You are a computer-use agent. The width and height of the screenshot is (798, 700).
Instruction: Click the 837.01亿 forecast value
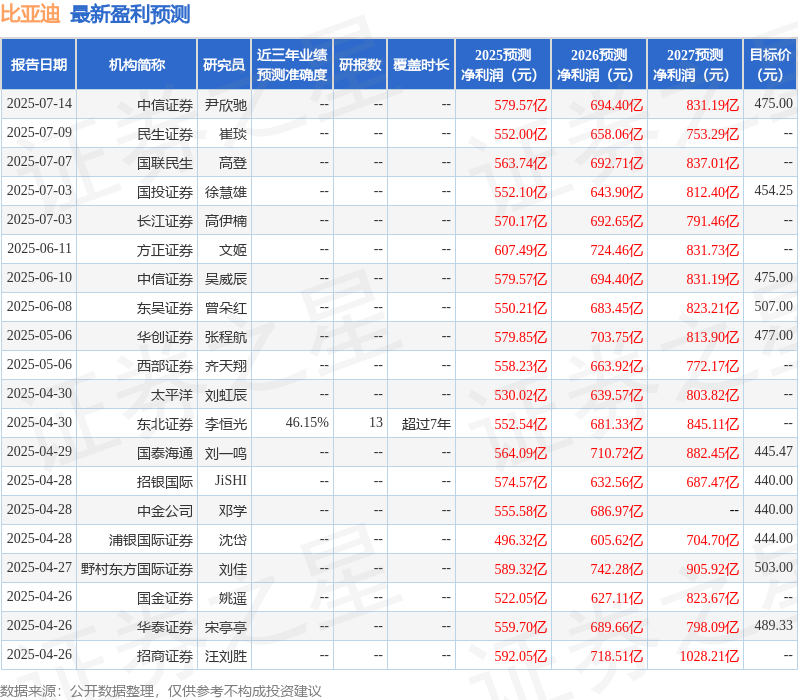click(712, 163)
